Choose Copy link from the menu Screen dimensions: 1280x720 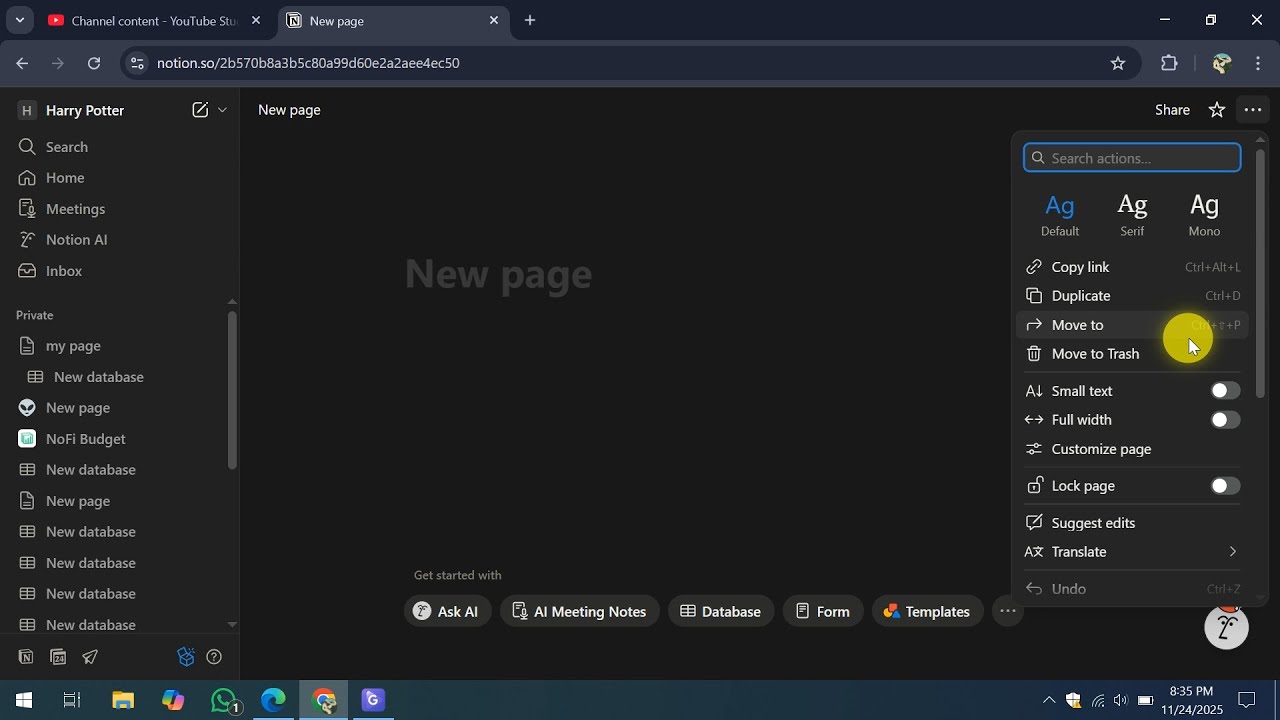coord(1132,267)
